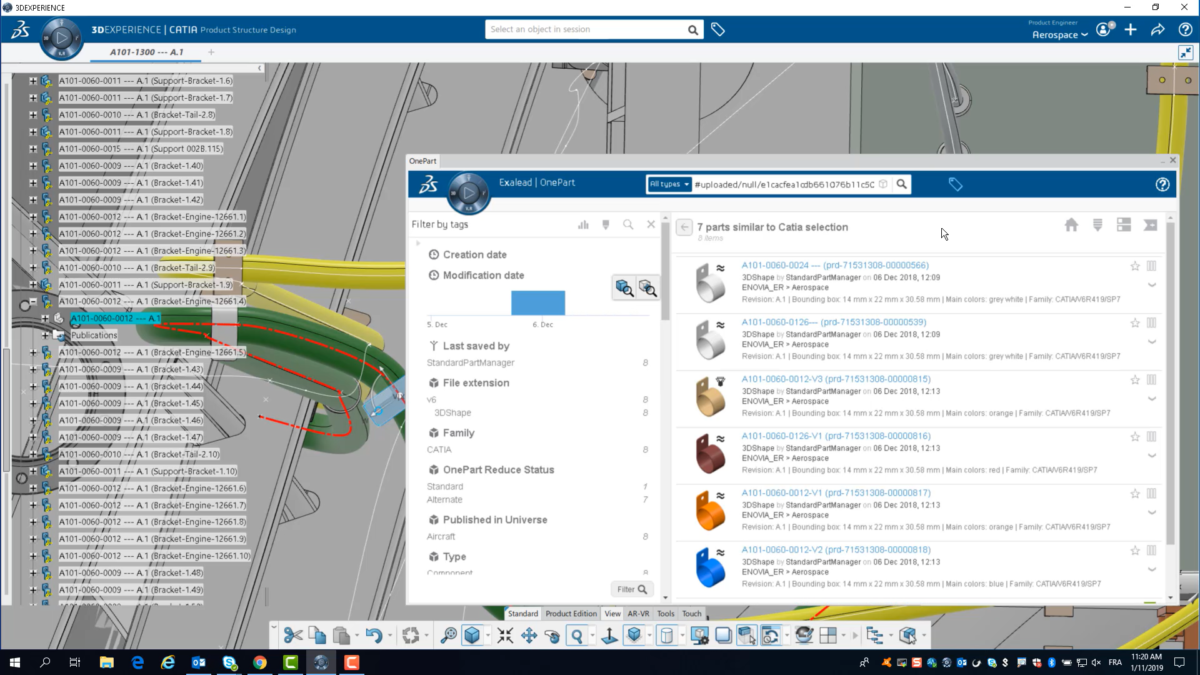The height and width of the screenshot is (675, 1200).
Task: Select the View toolbar tab
Action: [612, 614]
